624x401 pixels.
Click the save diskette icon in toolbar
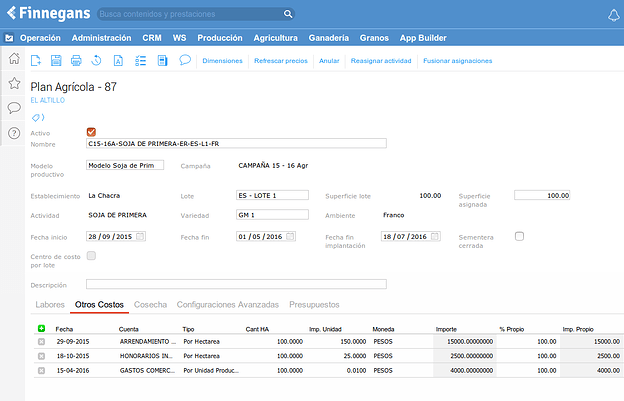point(56,61)
